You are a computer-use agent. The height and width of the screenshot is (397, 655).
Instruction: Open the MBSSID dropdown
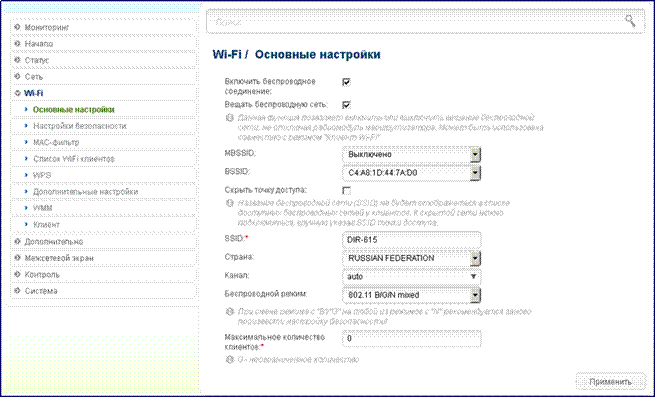pyautogui.click(x=411, y=155)
